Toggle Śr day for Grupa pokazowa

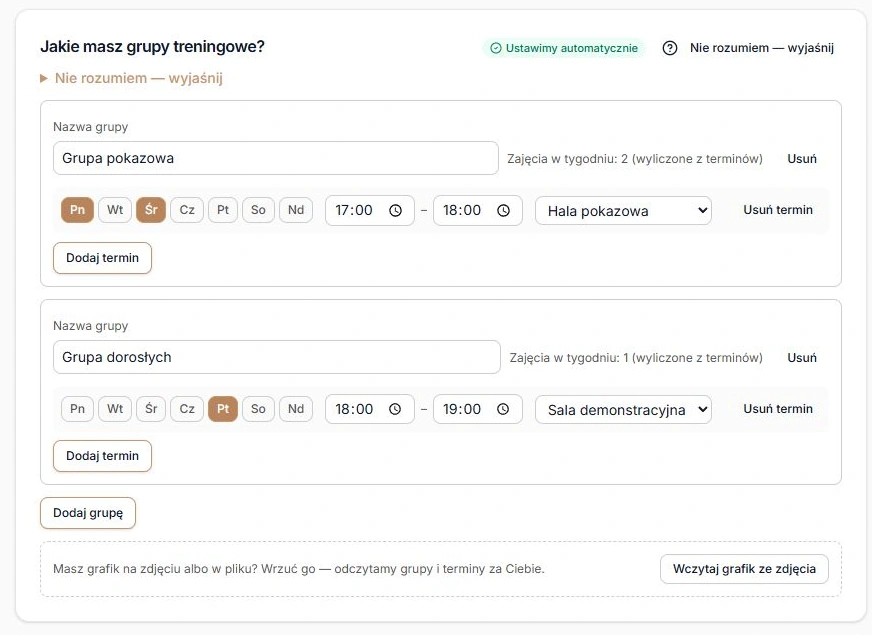(x=151, y=210)
